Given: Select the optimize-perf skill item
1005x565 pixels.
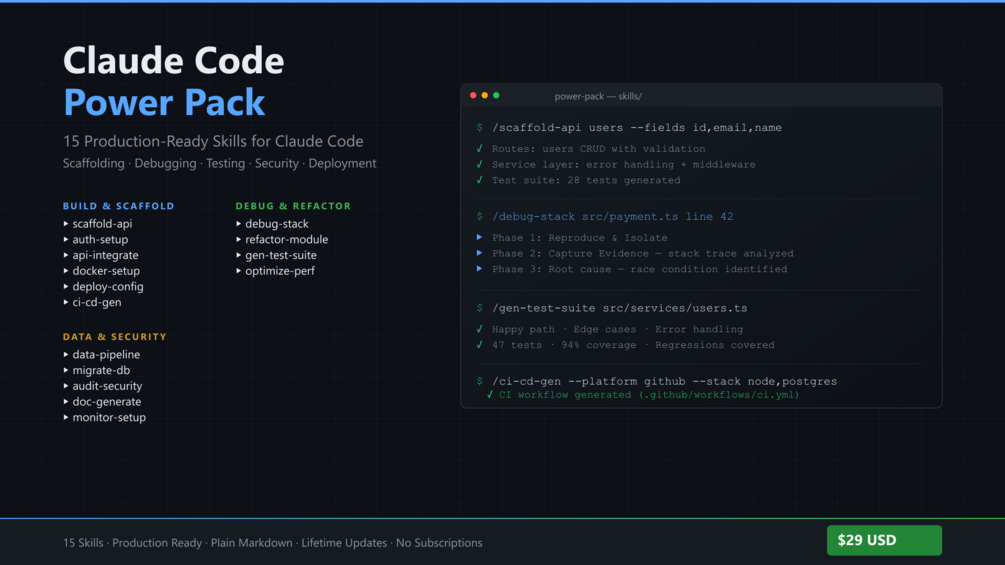Looking at the screenshot, I should click(280, 271).
